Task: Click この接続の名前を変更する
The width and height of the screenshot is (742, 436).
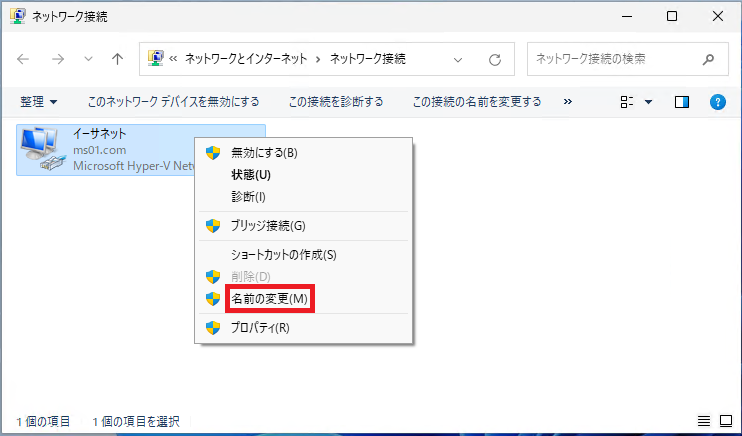Action: pyautogui.click(x=477, y=102)
